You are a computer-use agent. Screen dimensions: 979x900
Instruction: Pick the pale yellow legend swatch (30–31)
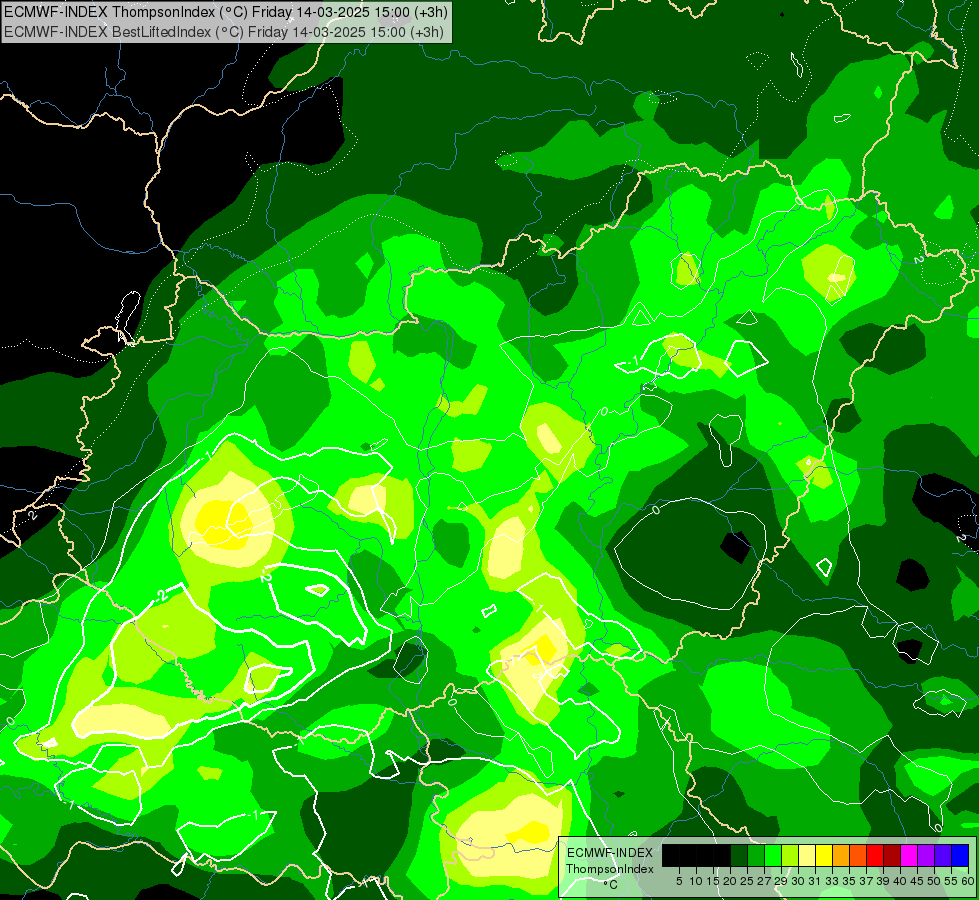pyautogui.click(x=807, y=856)
